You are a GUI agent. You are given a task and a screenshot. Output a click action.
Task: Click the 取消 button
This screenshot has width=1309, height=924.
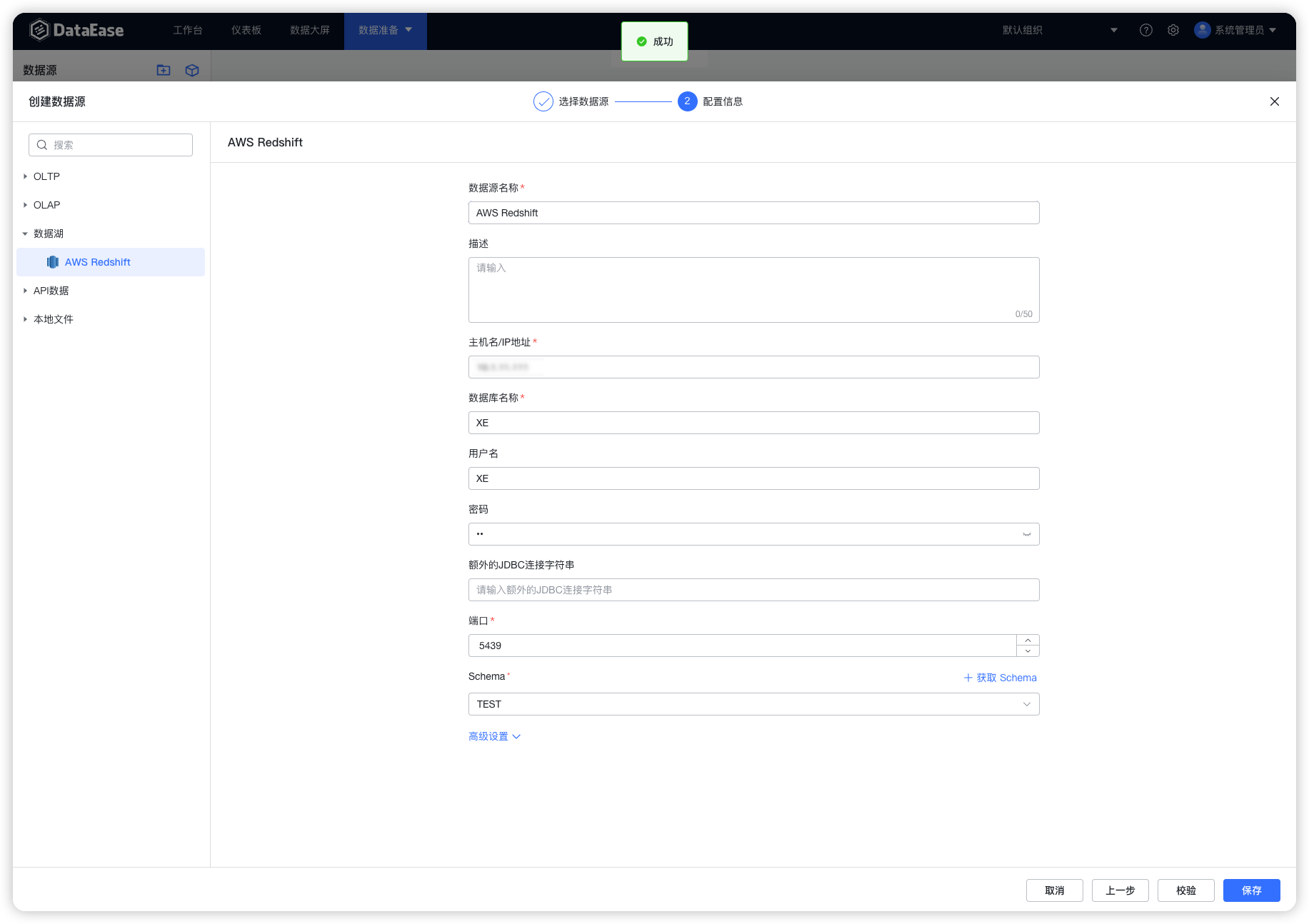click(x=1054, y=890)
